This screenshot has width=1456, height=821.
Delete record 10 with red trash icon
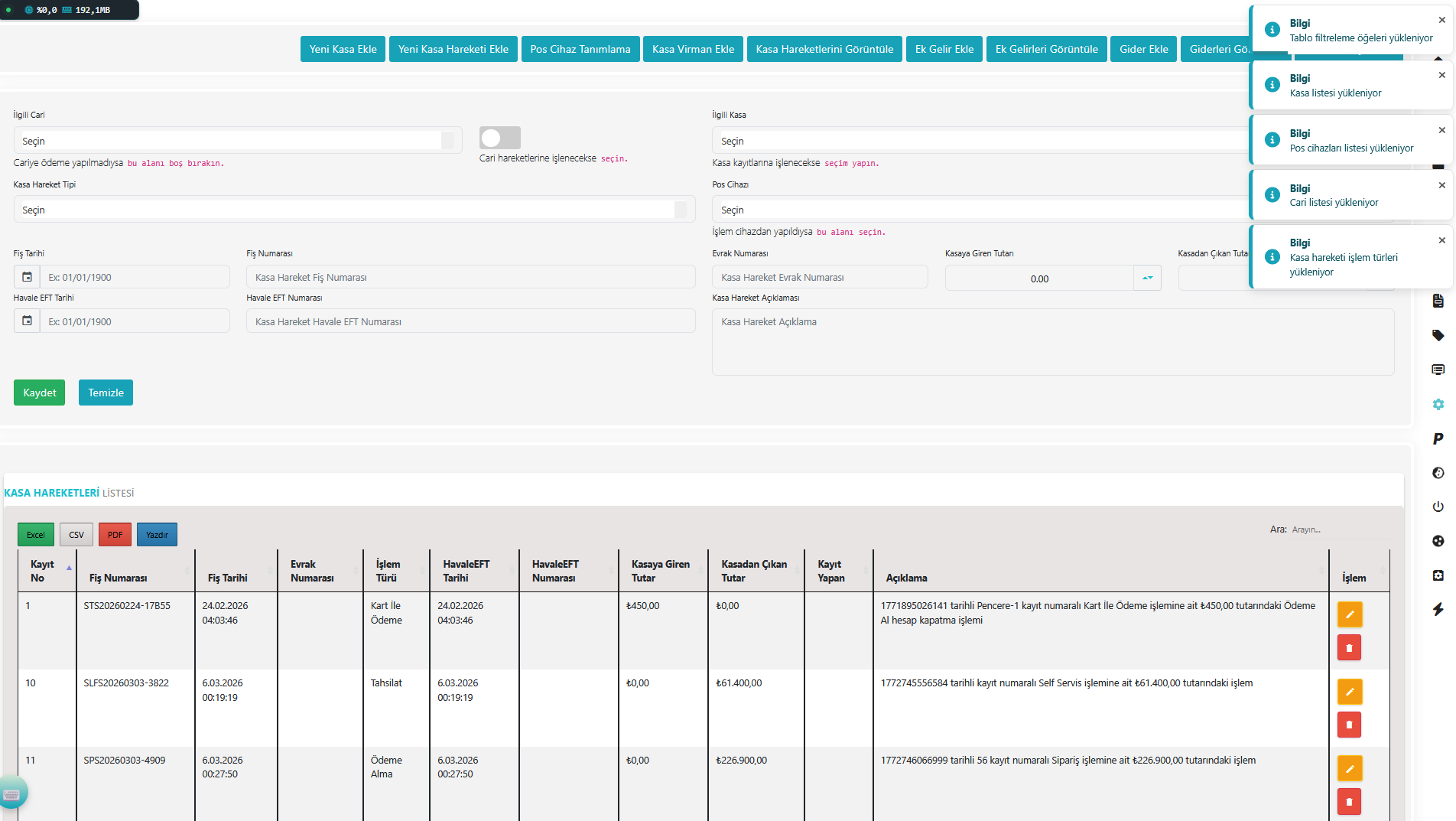(x=1349, y=725)
